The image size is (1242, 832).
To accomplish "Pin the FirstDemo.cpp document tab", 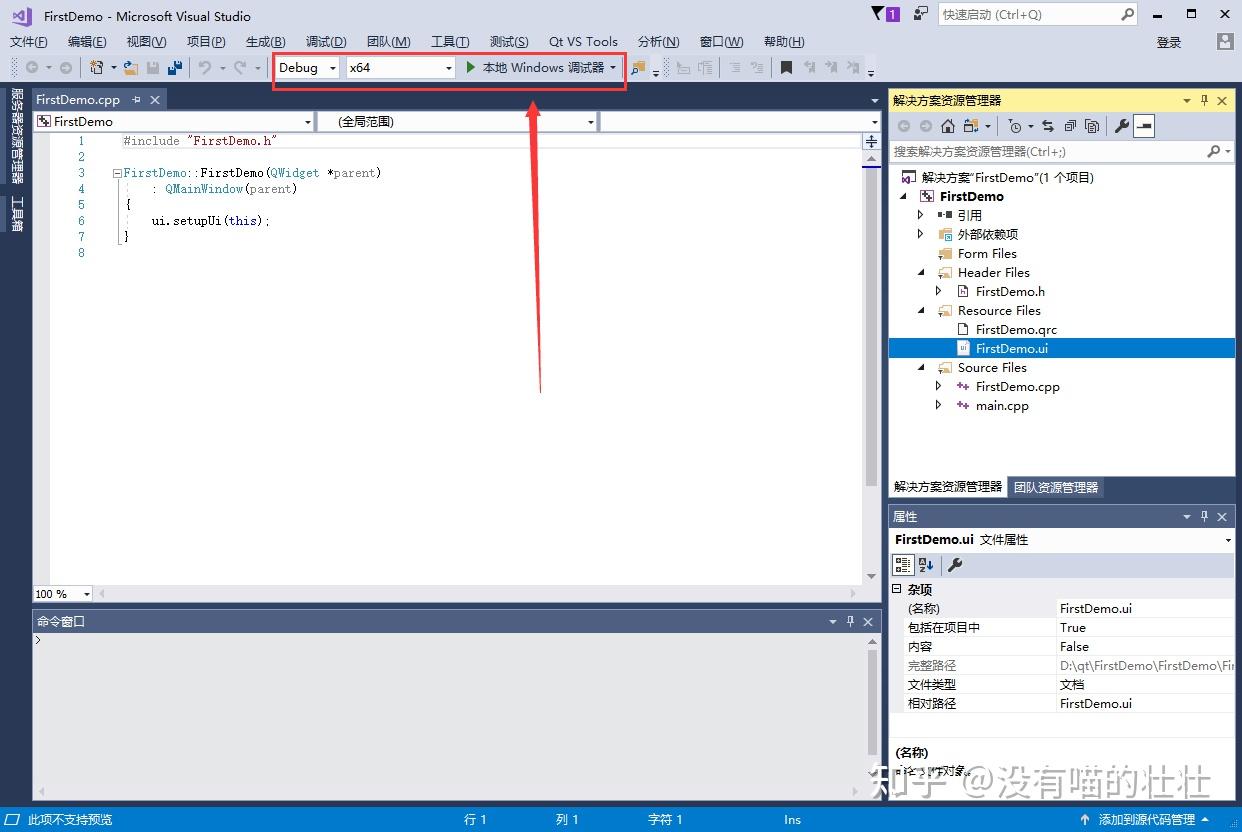I will click(134, 99).
